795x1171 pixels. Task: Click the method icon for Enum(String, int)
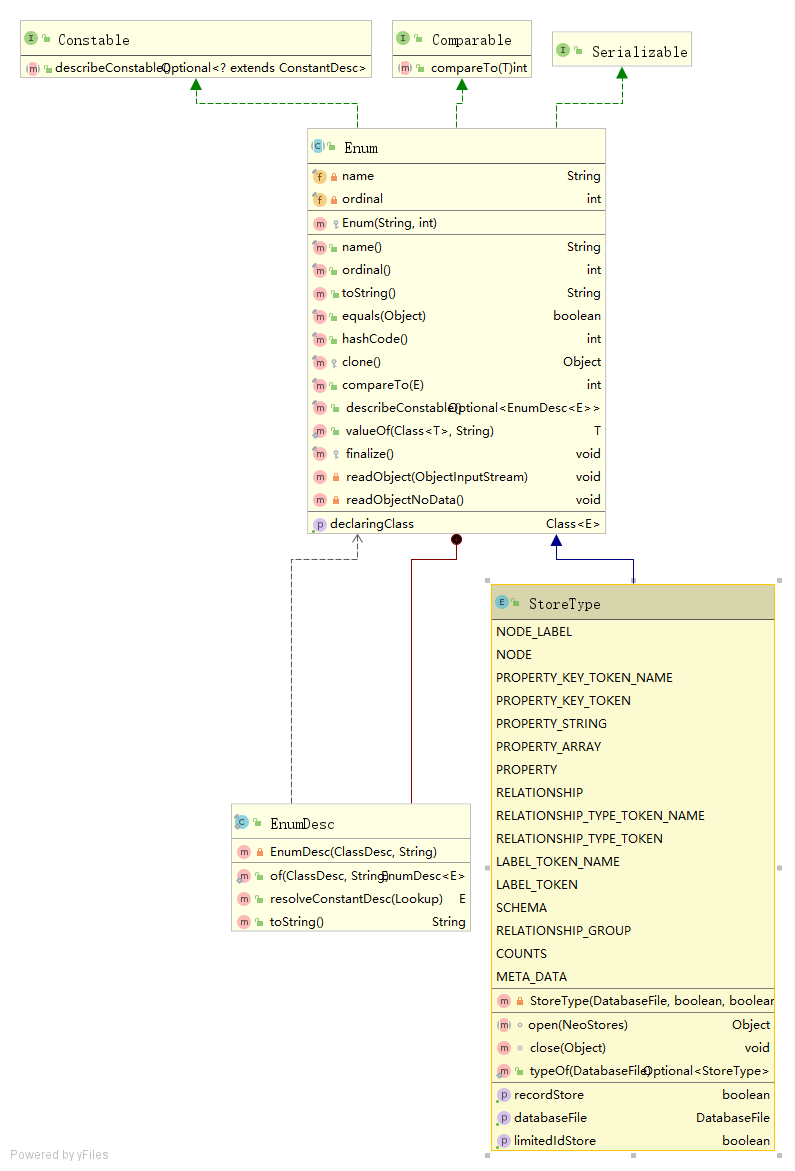click(320, 223)
